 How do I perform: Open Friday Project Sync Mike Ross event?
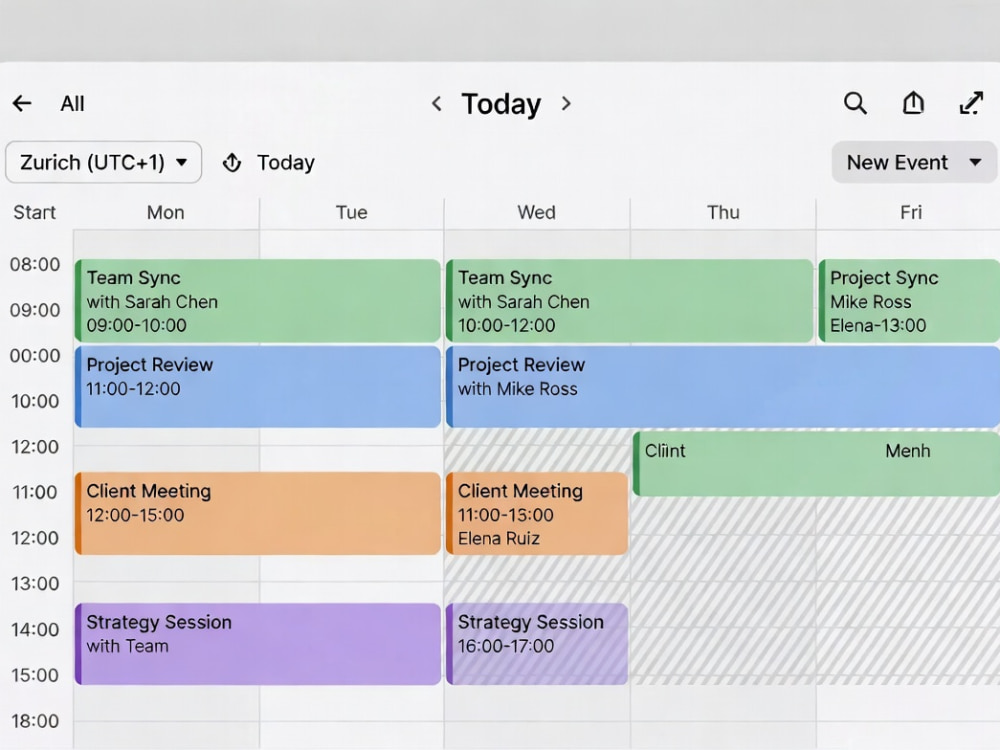point(909,300)
